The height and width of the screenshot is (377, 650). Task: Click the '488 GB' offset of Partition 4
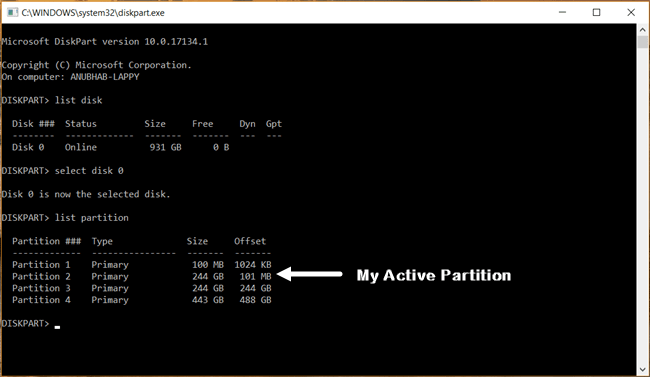pos(255,300)
